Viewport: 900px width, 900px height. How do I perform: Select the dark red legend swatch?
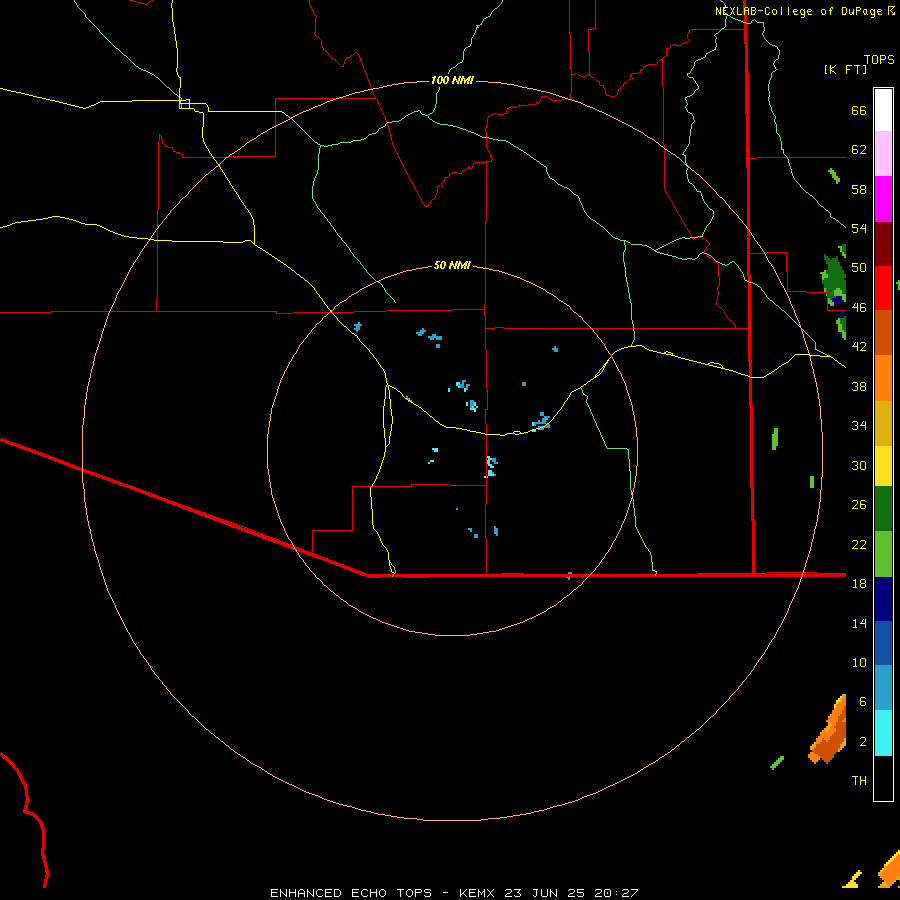(883, 244)
